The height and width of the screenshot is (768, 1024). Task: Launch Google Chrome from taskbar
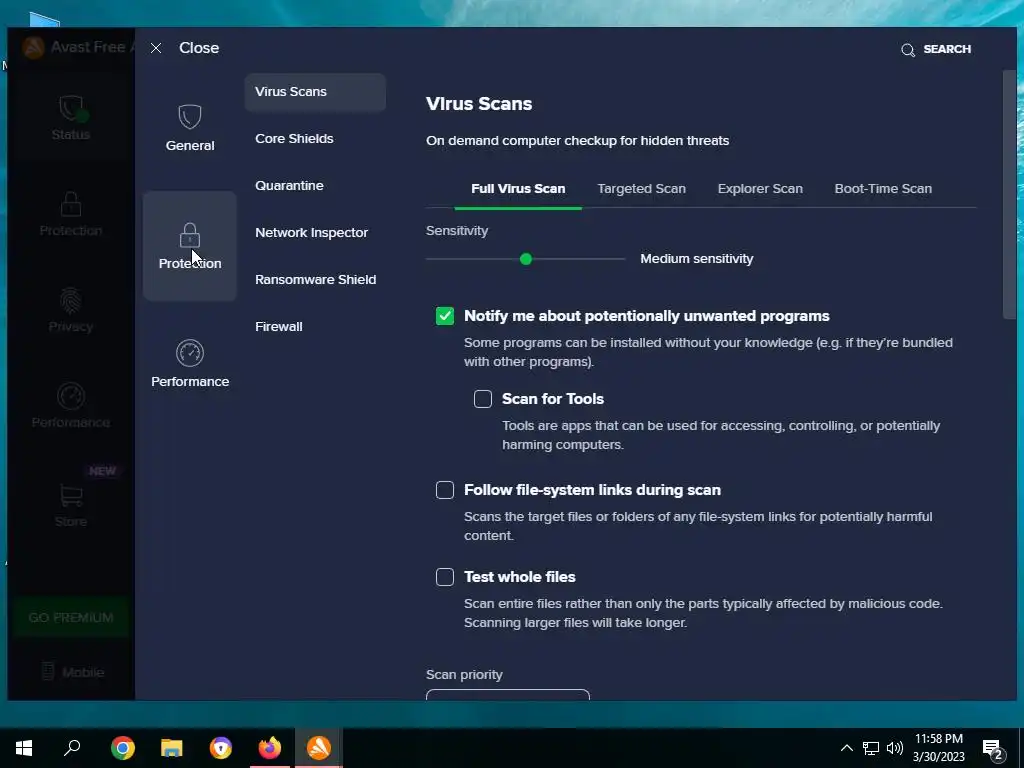point(123,748)
